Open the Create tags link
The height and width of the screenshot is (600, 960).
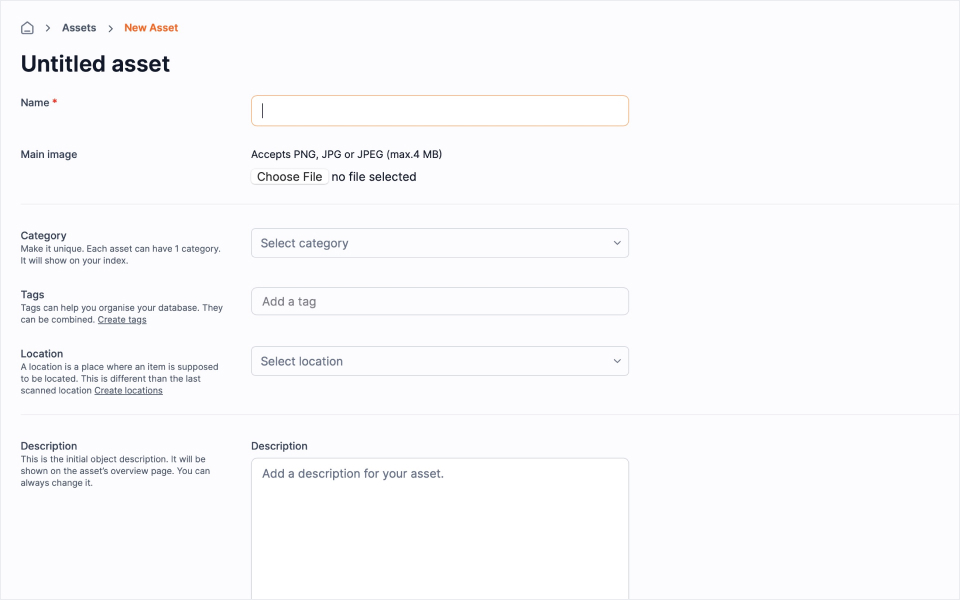point(122,320)
